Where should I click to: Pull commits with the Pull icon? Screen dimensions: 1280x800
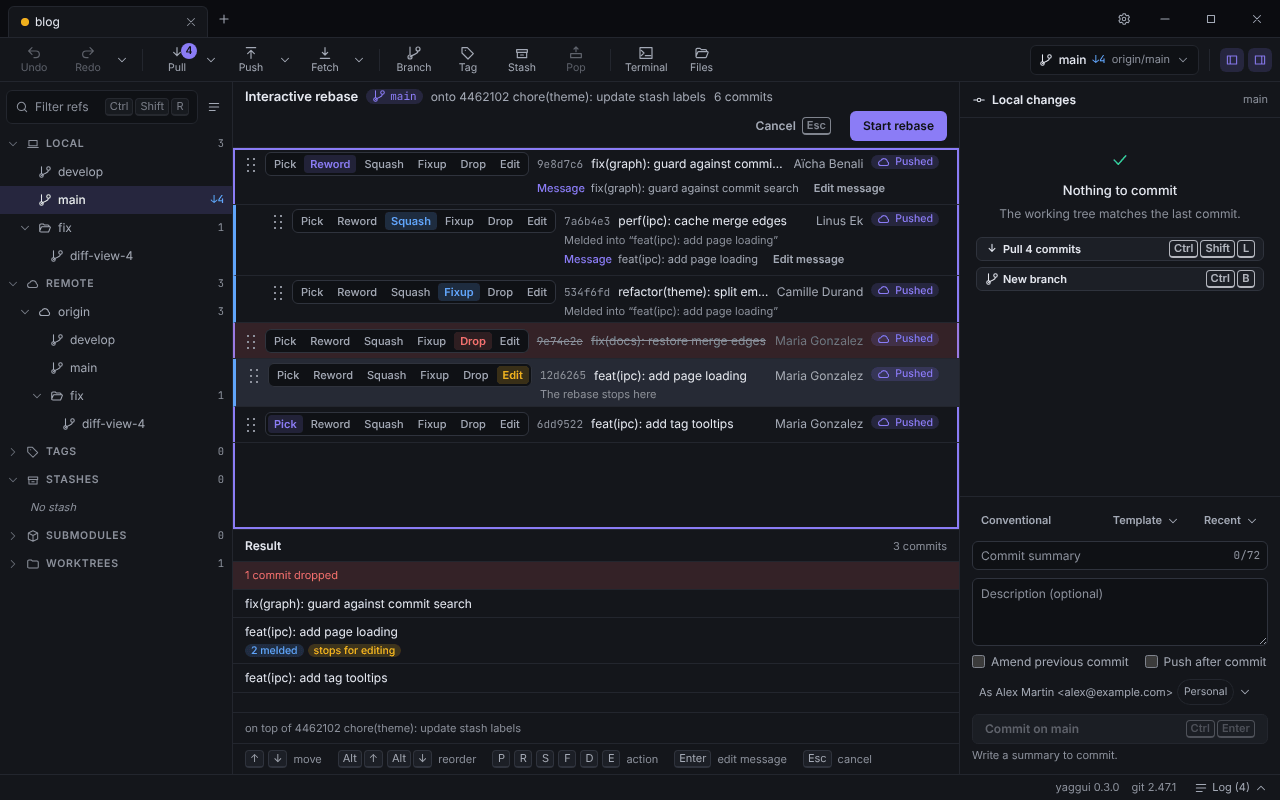tap(177, 59)
